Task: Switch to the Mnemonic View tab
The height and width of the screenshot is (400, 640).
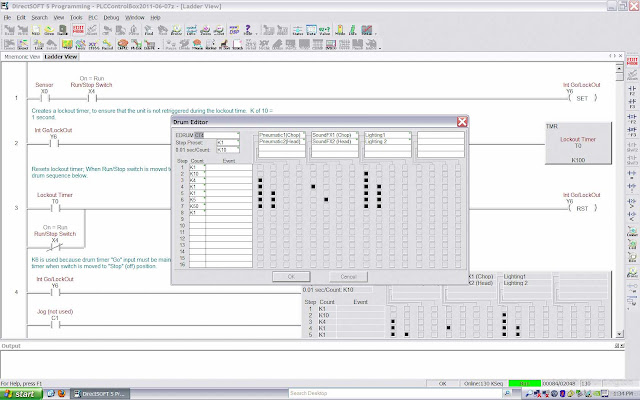Action: (22, 57)
